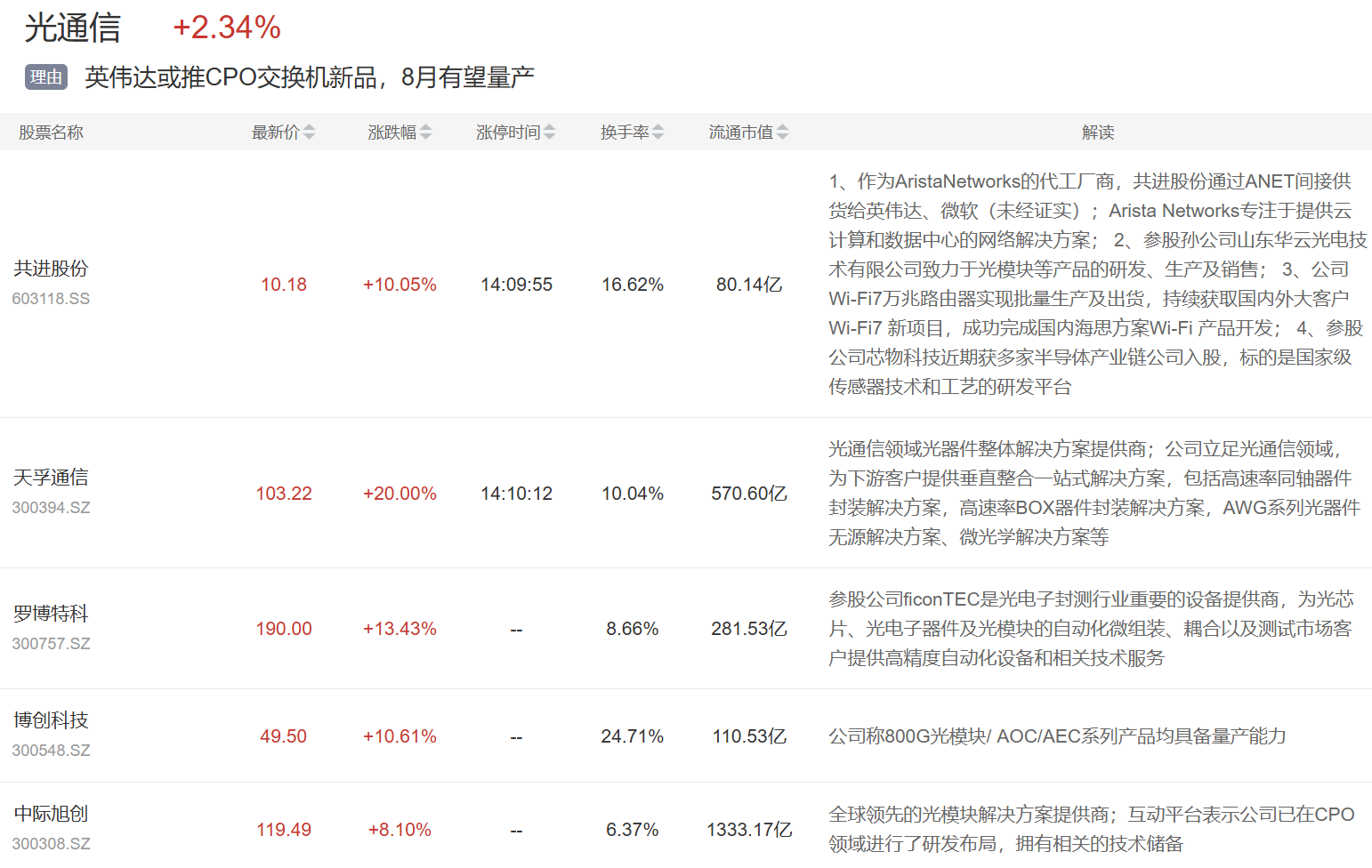Image resolution: width=1372 pixels, height=868 pixels.
Task: Click the 光通信 sector title
Action: 72,28
